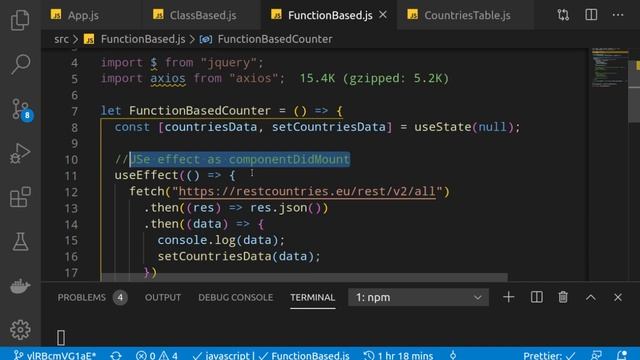Show the OUTPUT panel tab
Screen dimensions: 640x360
pos(162,298)
